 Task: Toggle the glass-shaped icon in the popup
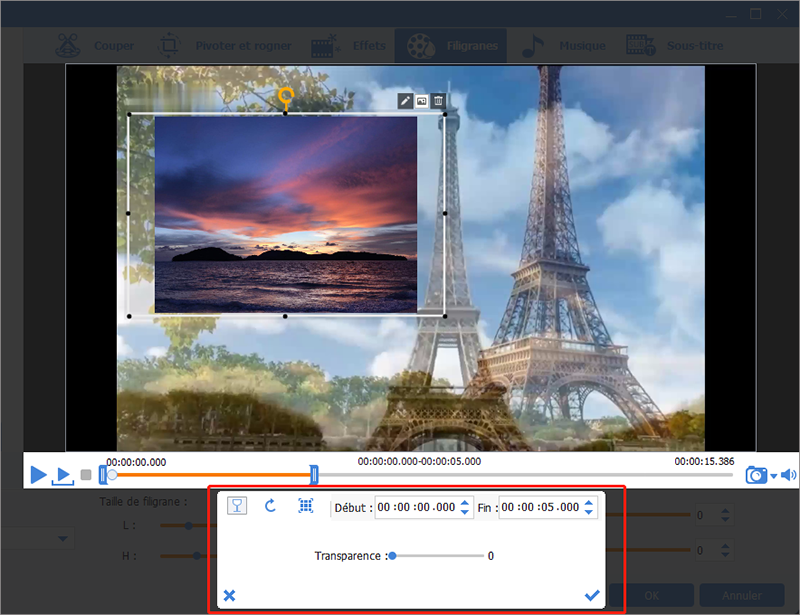click(x=237, y=506)
